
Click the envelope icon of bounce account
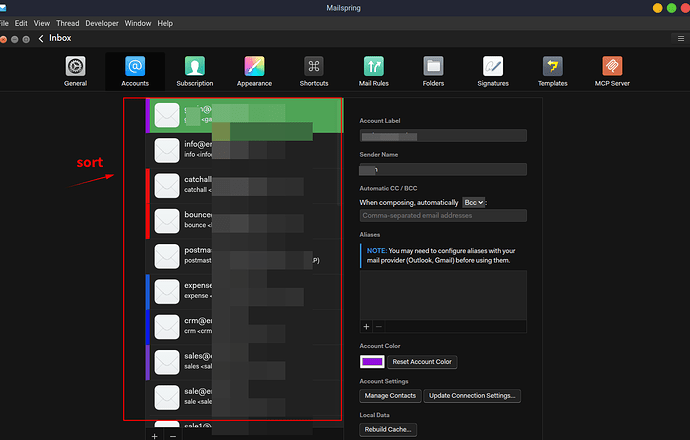point(167,221)
